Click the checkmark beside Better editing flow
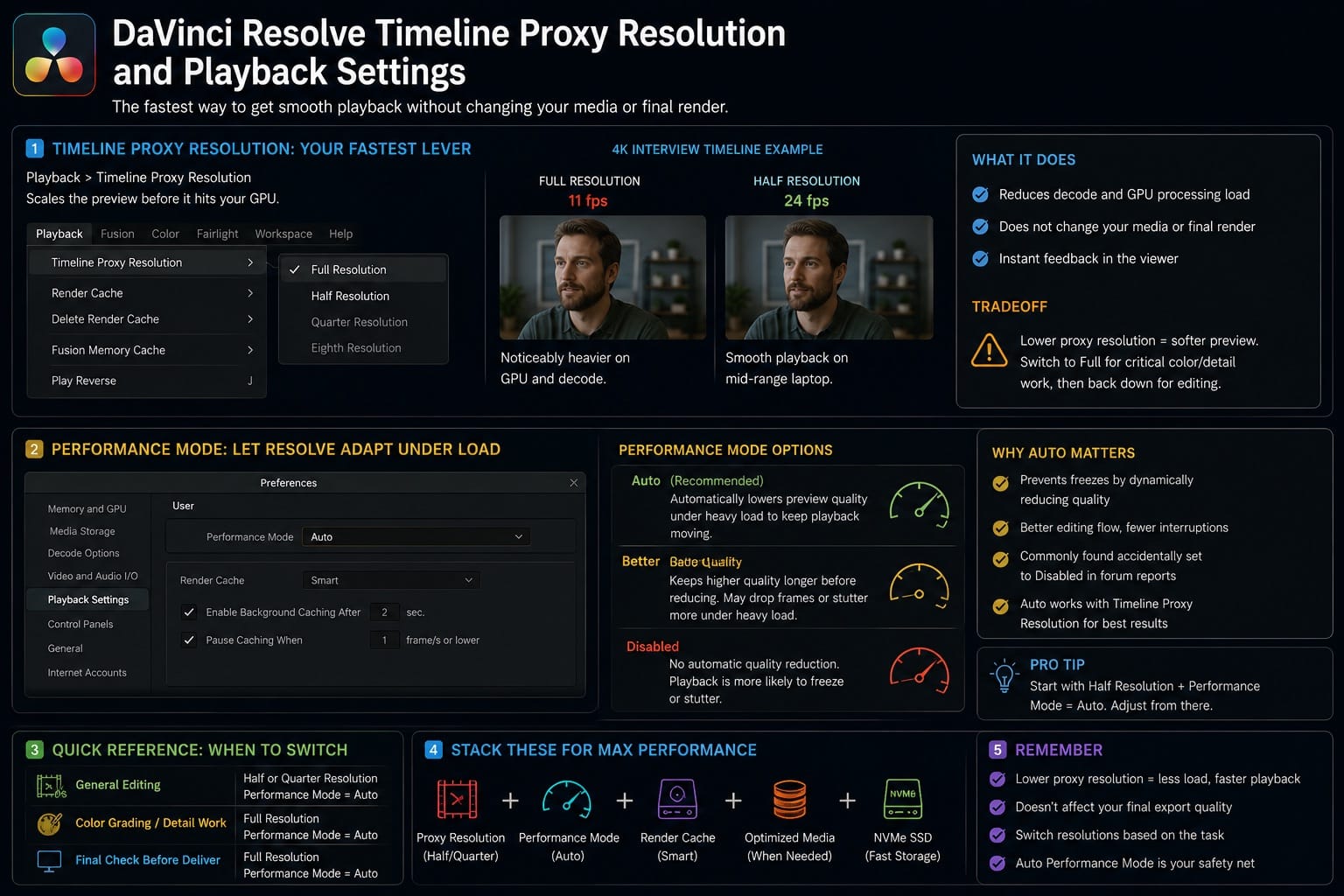 tap(1001, 528)
